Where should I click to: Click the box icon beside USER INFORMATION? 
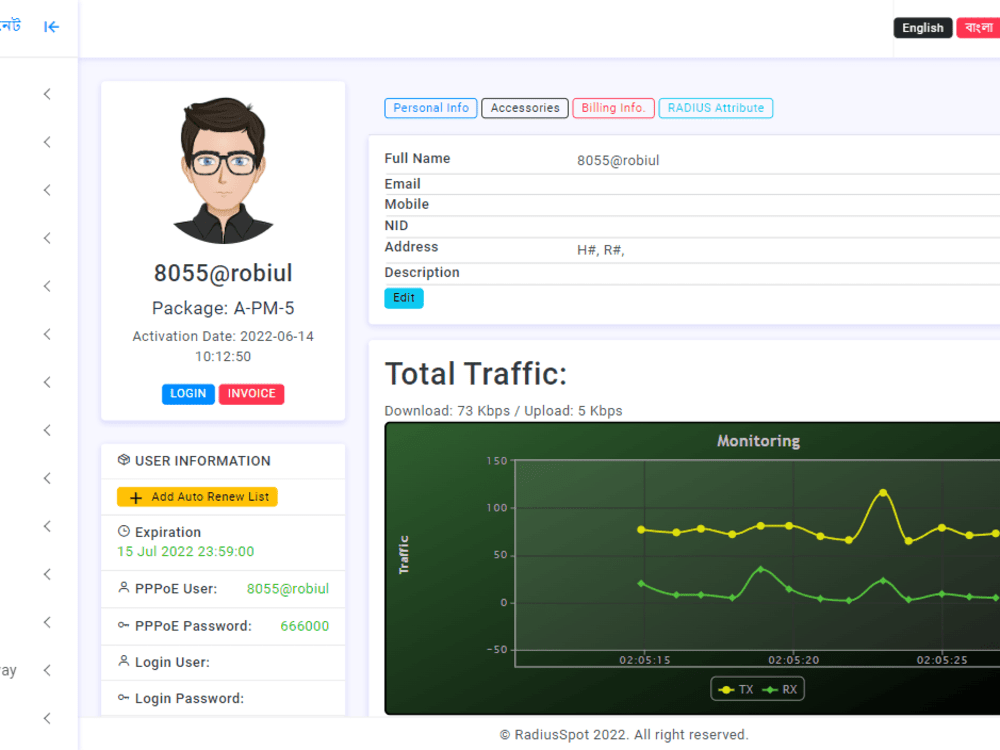coord(124,460)
